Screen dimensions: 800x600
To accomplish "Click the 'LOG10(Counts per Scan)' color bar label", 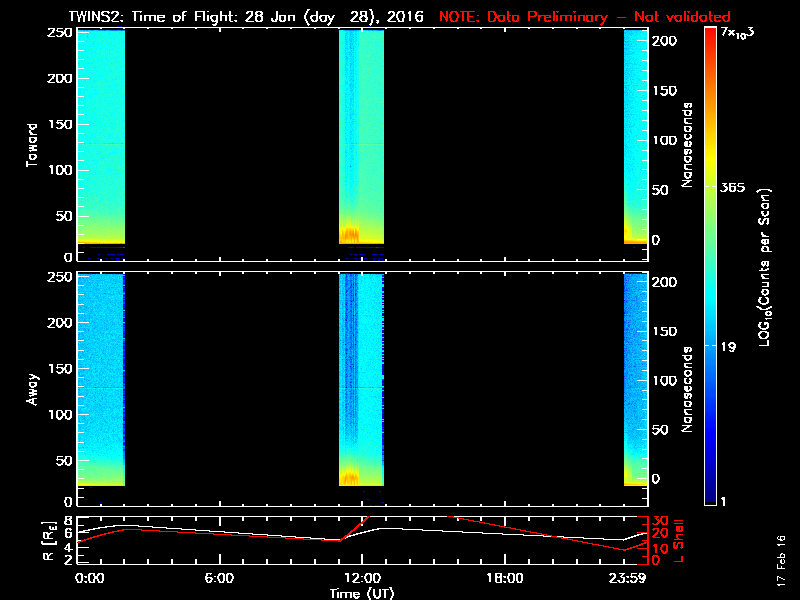I will (x=765, y=268).
